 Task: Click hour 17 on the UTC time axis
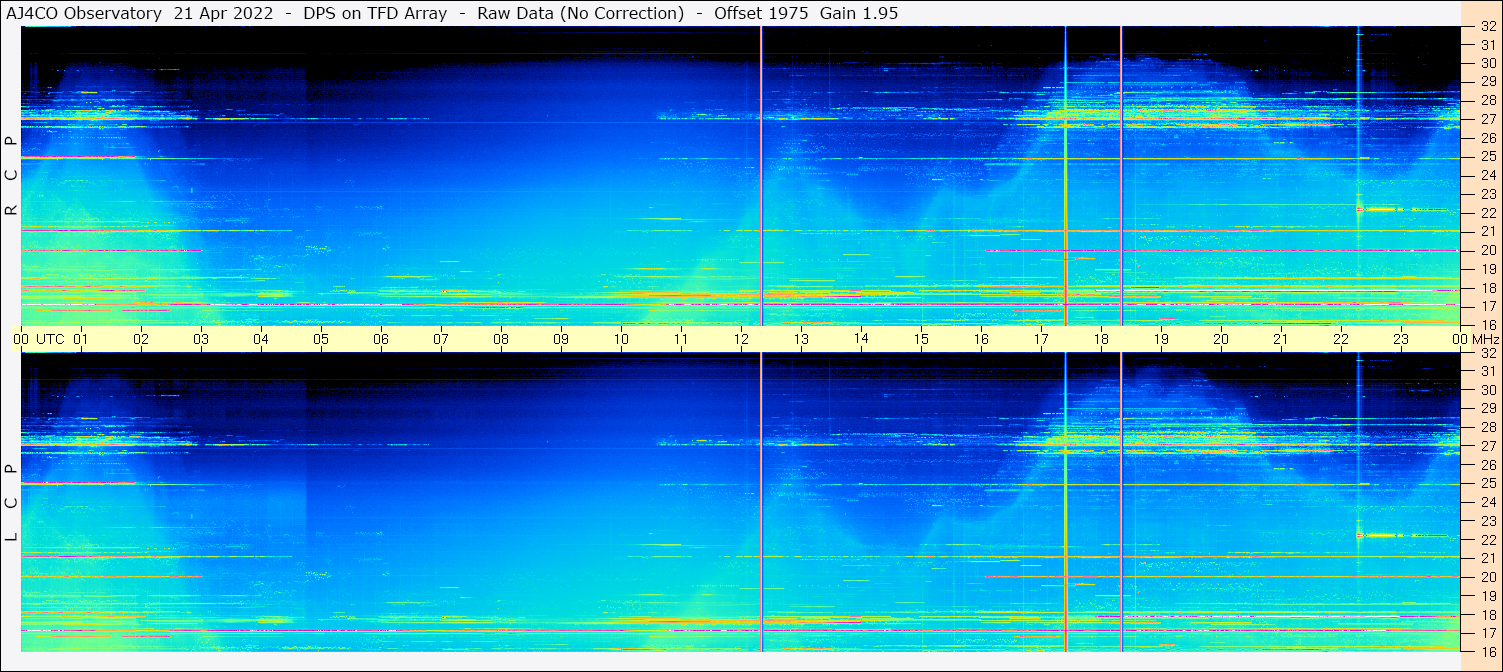click(x=1041, y=339)
